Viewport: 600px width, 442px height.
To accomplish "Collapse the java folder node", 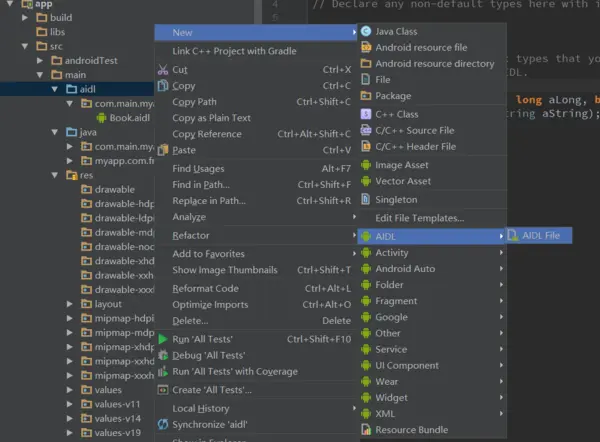I will pyautogui.click(x=55, y=132).
